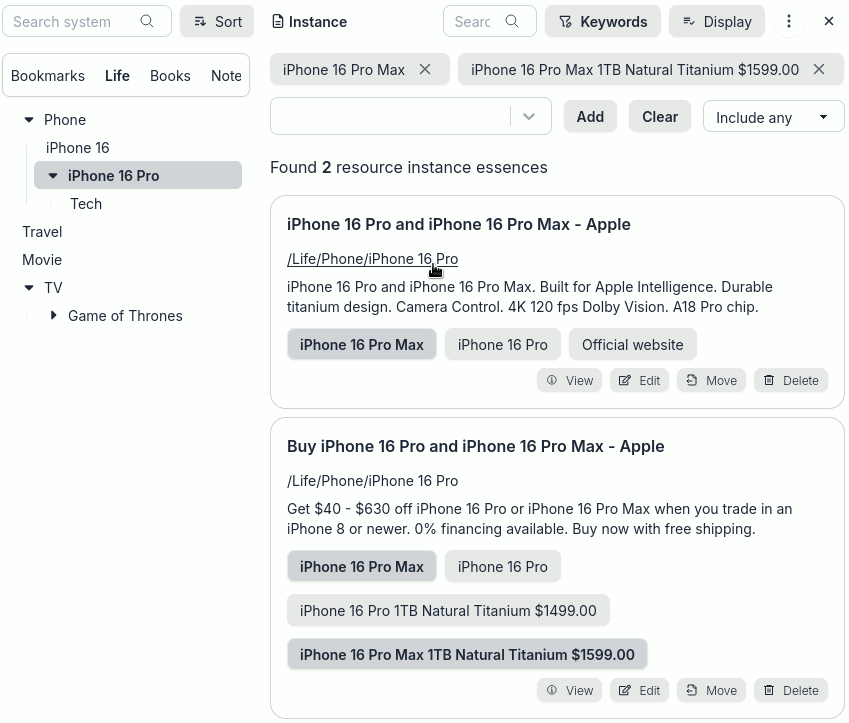Switch to the Books tab

(170, 75)
